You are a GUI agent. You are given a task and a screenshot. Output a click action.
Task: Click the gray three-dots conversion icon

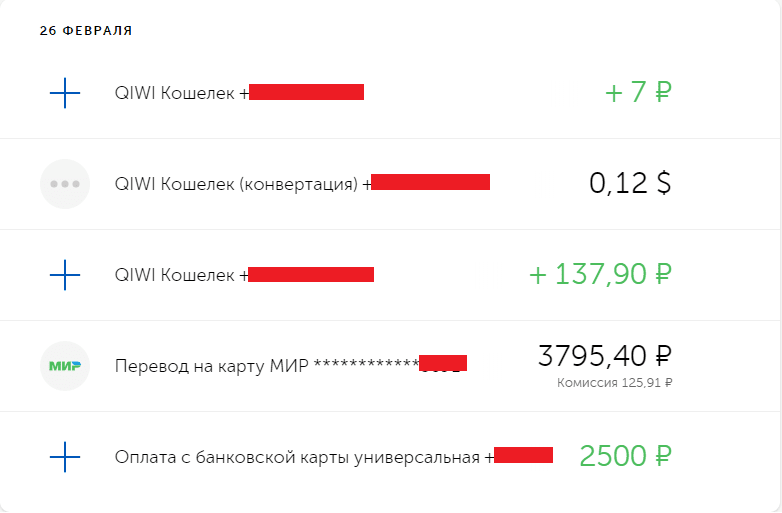pos(64,184)
